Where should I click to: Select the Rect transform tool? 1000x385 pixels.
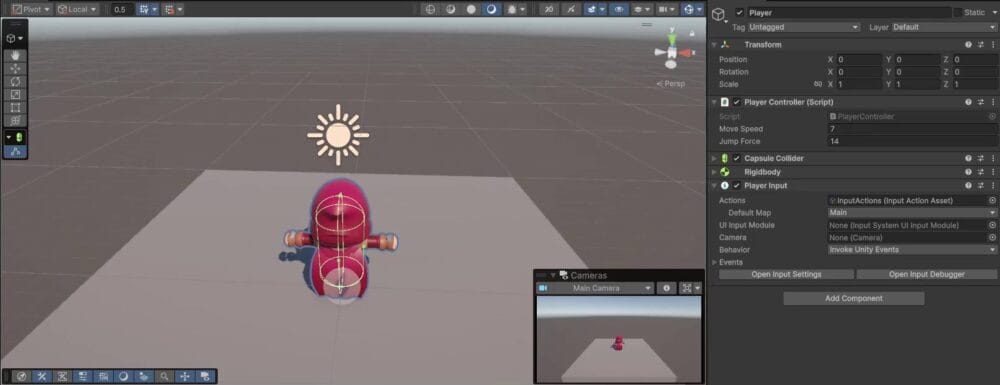[15, 108]
